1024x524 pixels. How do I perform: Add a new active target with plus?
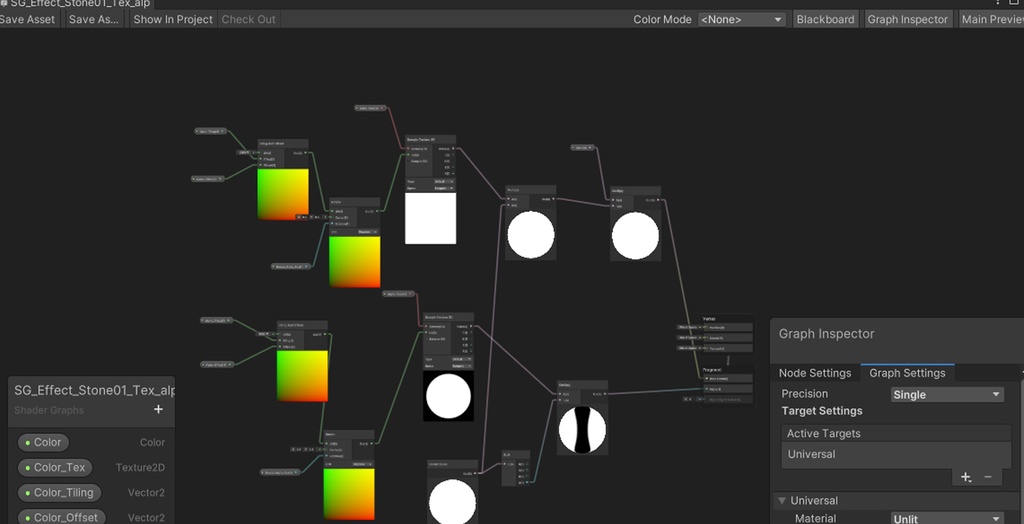965,477
